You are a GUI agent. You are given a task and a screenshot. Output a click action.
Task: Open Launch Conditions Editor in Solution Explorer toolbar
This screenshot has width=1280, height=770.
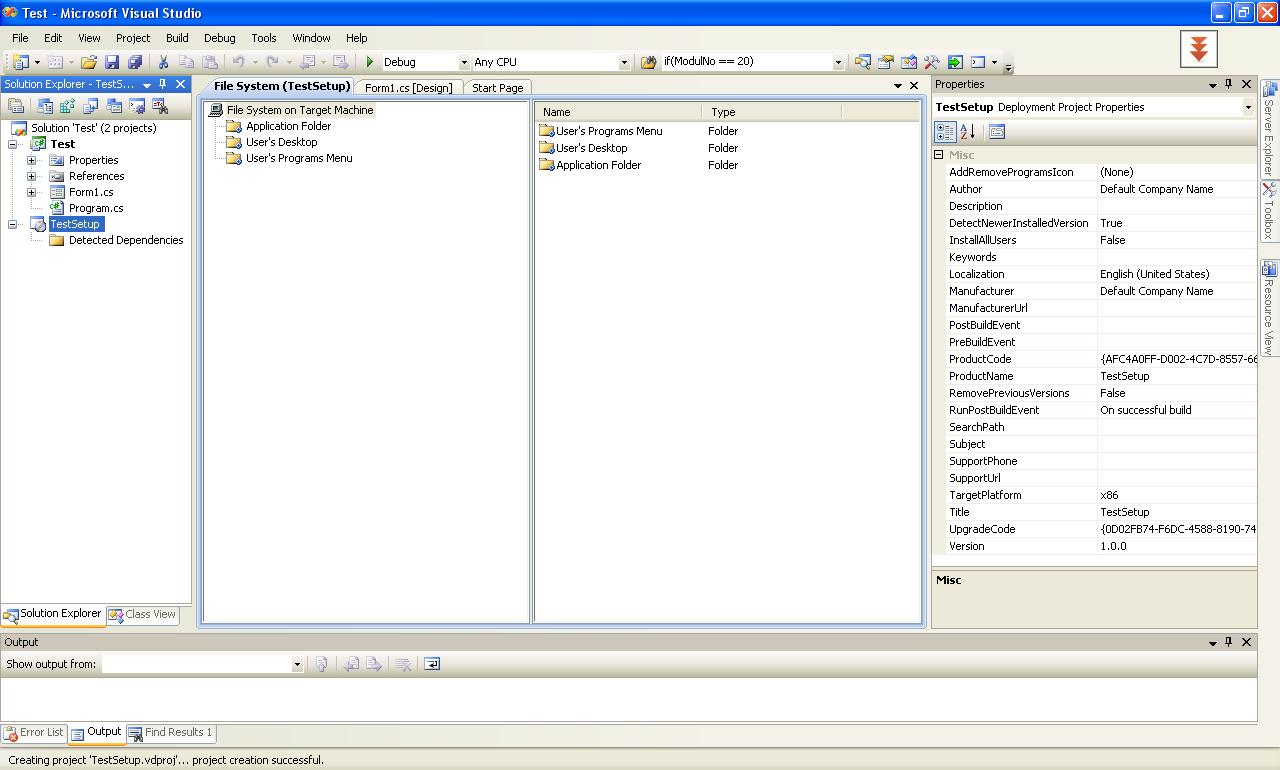point(160,105)
